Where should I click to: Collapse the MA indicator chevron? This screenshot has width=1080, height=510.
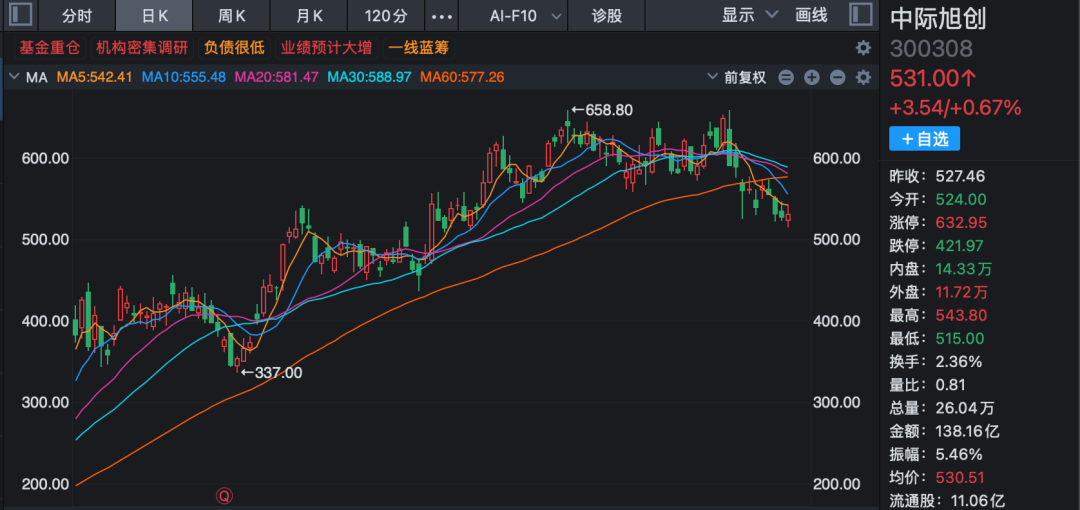[x=14, y=77]
